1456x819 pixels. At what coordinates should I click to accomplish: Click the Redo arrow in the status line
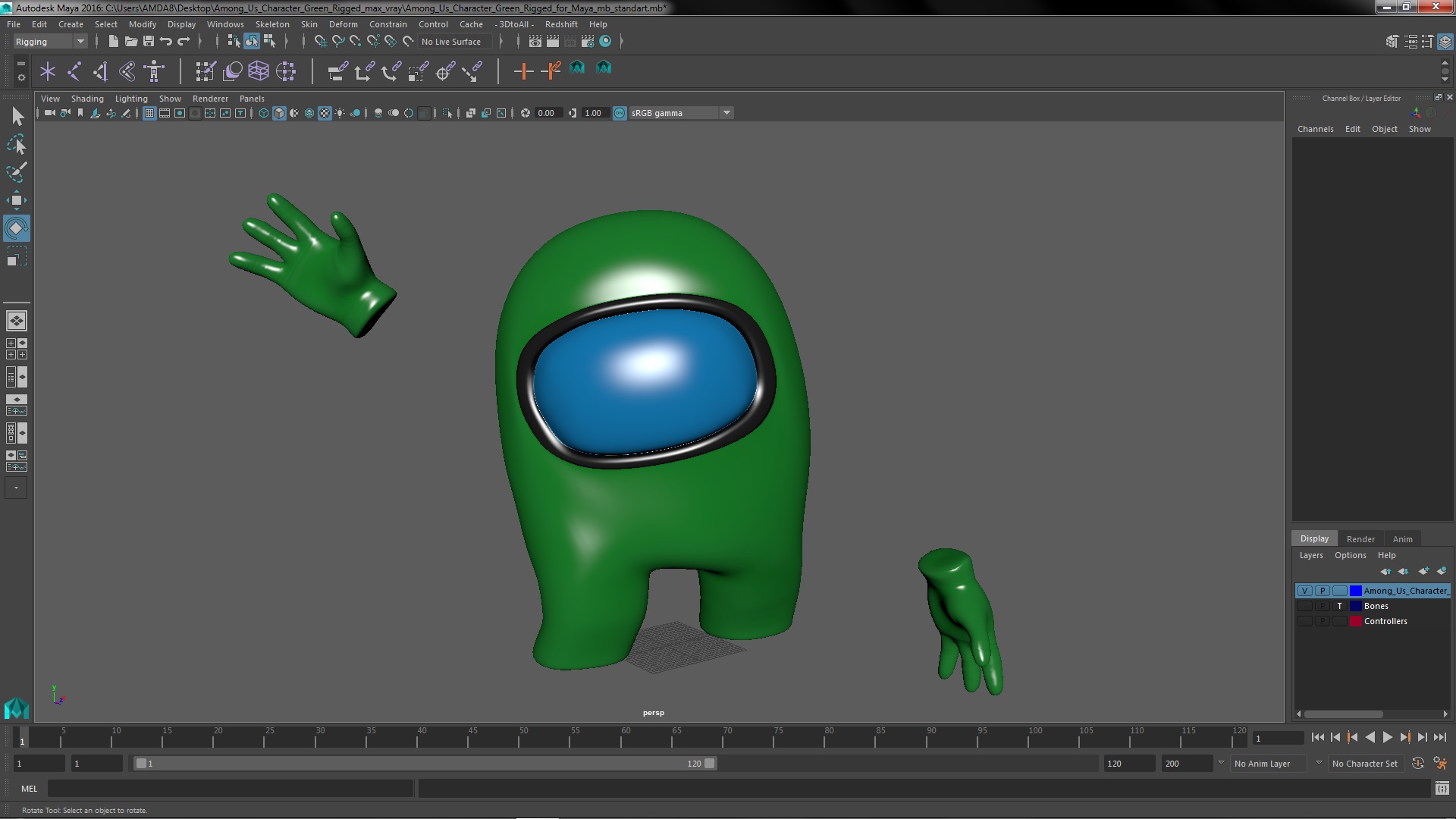pos(184,42)
